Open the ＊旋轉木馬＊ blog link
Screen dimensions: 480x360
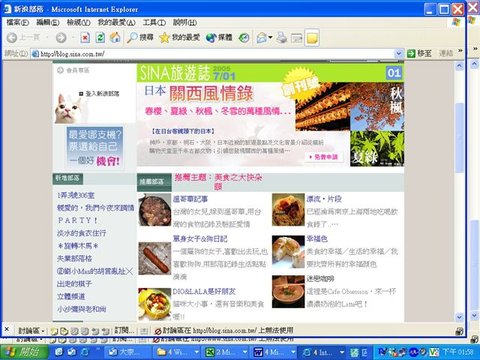[77, 246]
